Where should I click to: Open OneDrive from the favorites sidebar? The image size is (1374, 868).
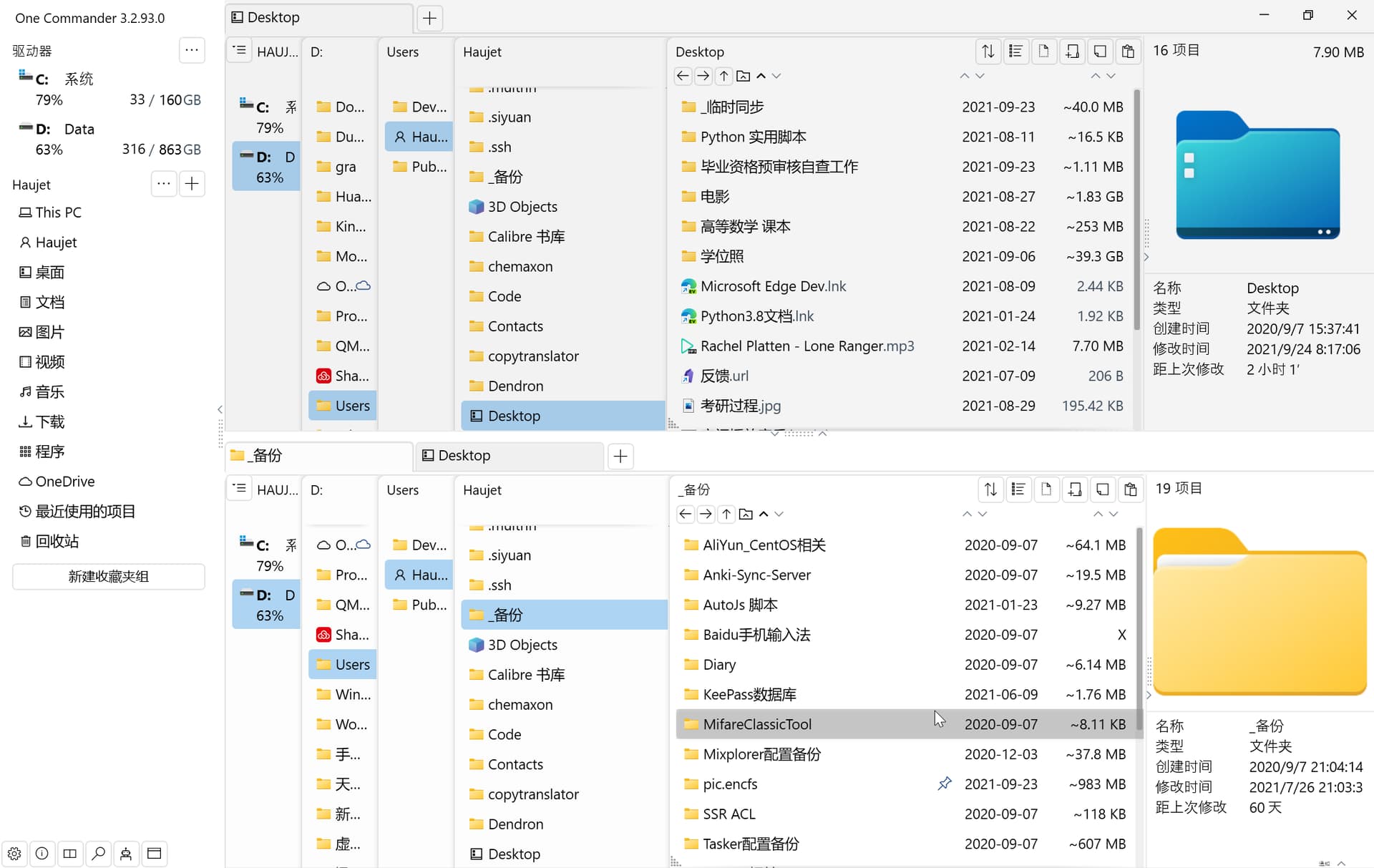pos(64,482)
